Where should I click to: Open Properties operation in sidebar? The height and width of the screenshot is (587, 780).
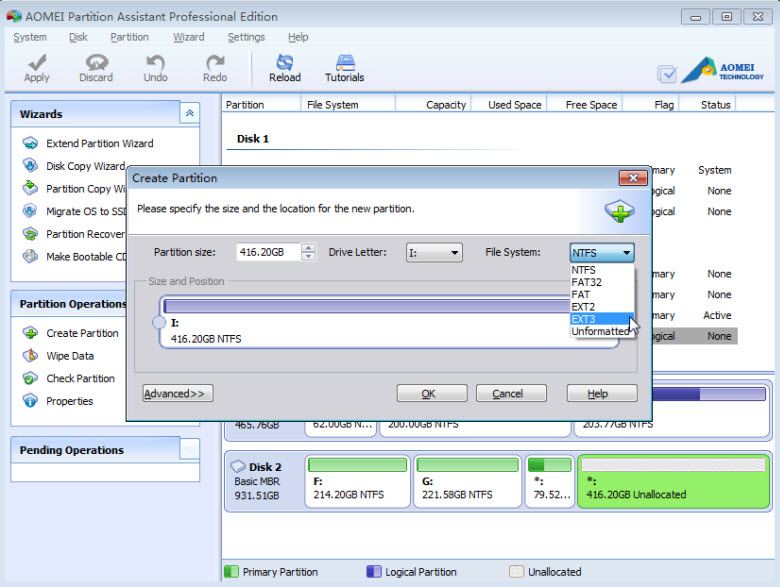[69, 401]
